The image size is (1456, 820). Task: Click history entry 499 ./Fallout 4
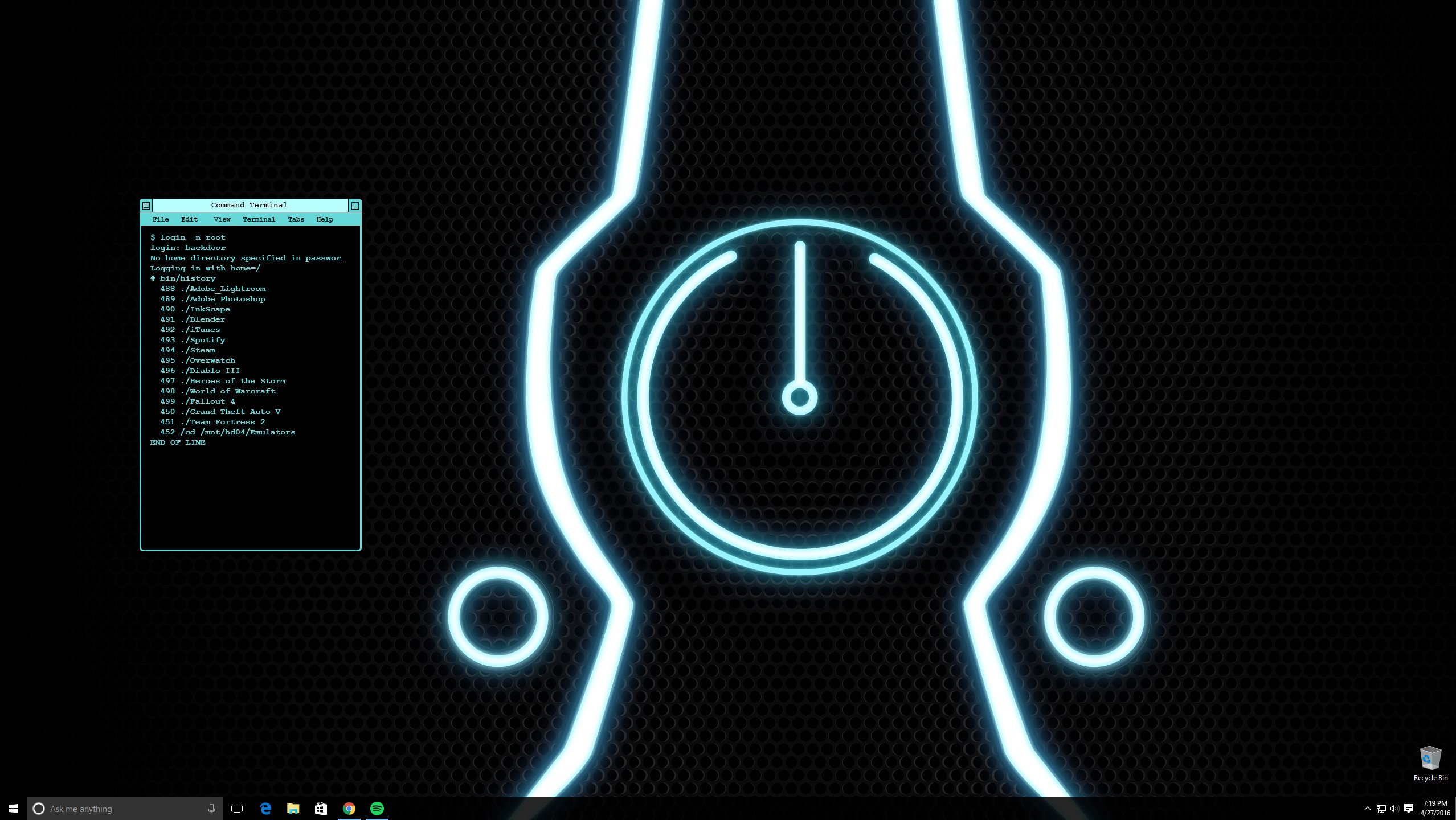pos(198,401)
